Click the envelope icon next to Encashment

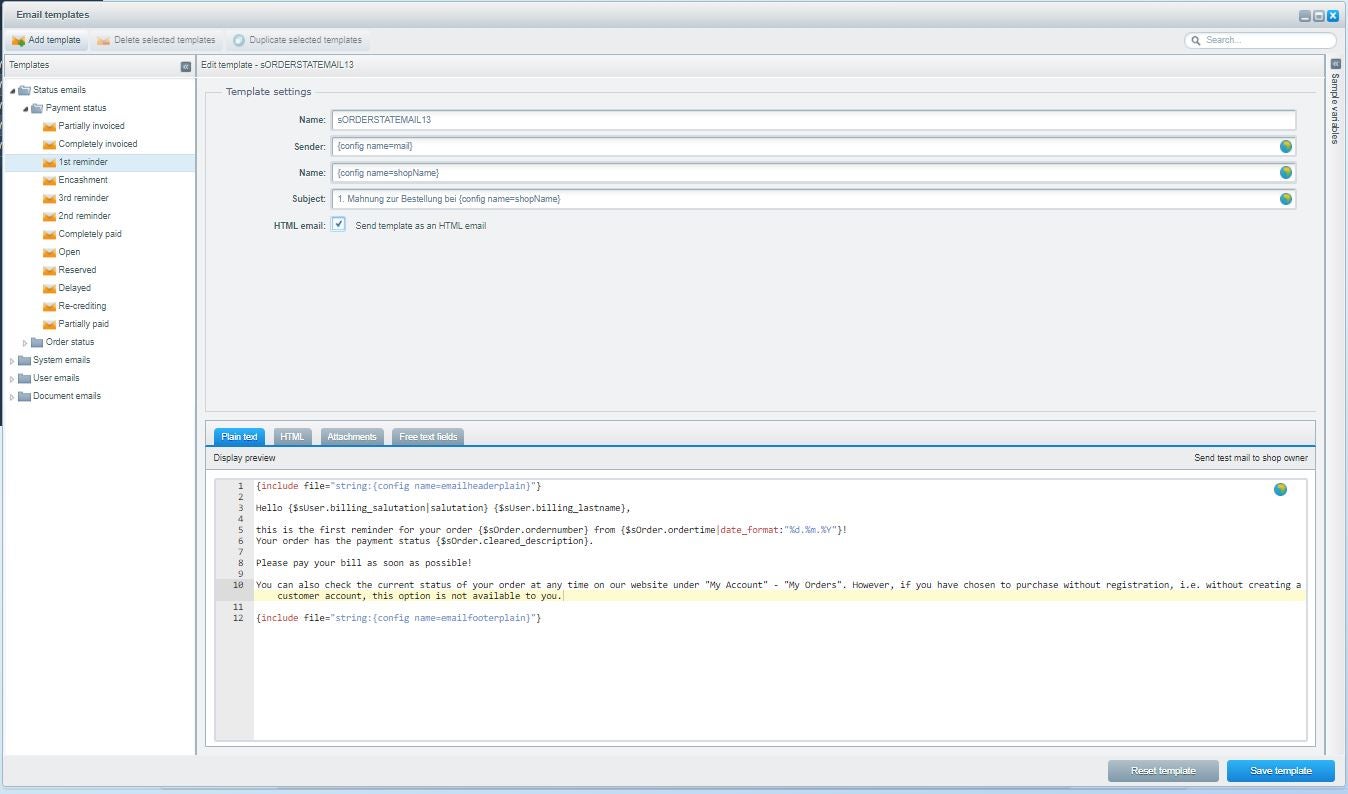[x=50, y=180]
